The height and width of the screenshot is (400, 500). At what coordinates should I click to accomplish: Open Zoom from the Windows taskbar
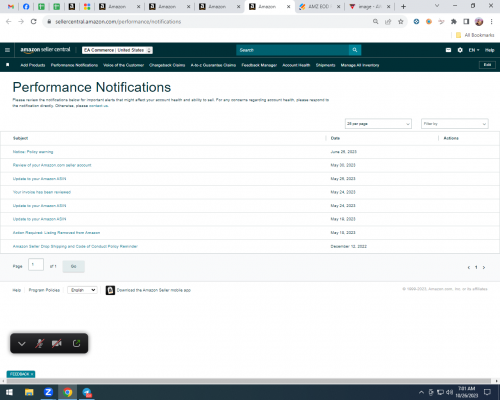[x=48, y=392]
